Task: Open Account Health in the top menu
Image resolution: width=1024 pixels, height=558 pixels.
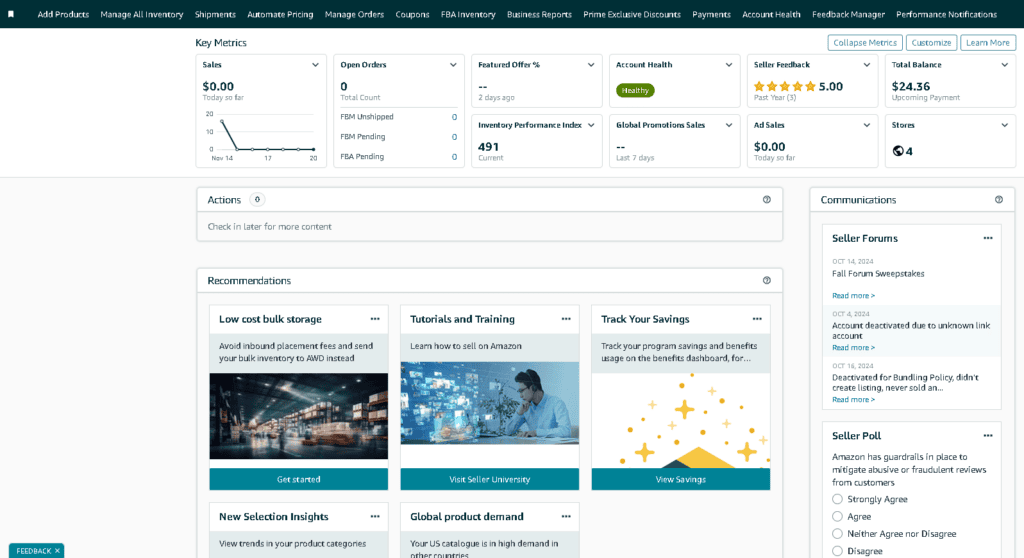Action: point(771,14)
